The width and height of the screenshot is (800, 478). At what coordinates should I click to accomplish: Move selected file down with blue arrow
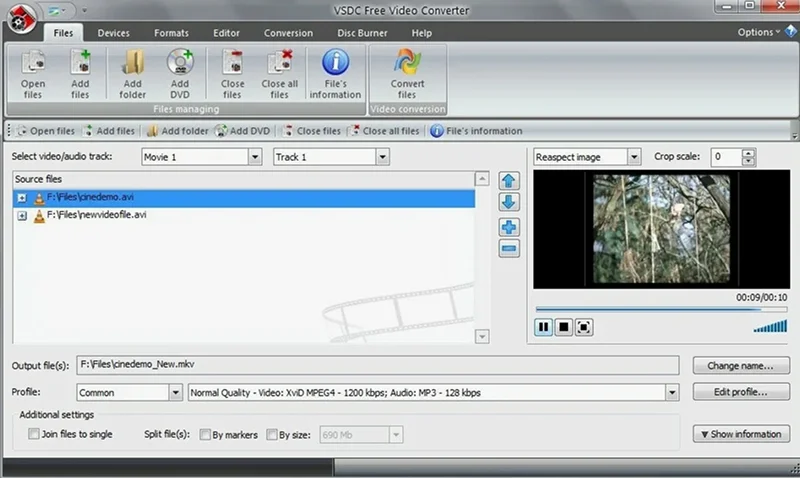[509, 202]
